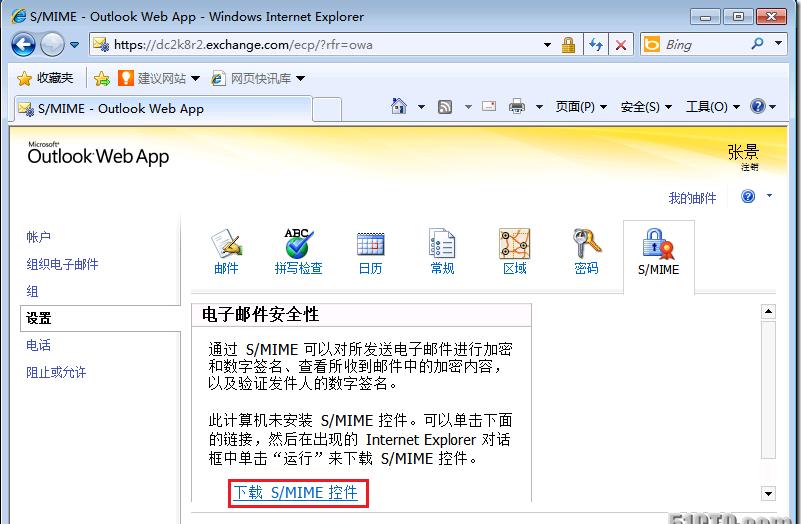Open the 安全(S) menu
The height and width of the screenshot is (524, 801).
tap(646, 107)
